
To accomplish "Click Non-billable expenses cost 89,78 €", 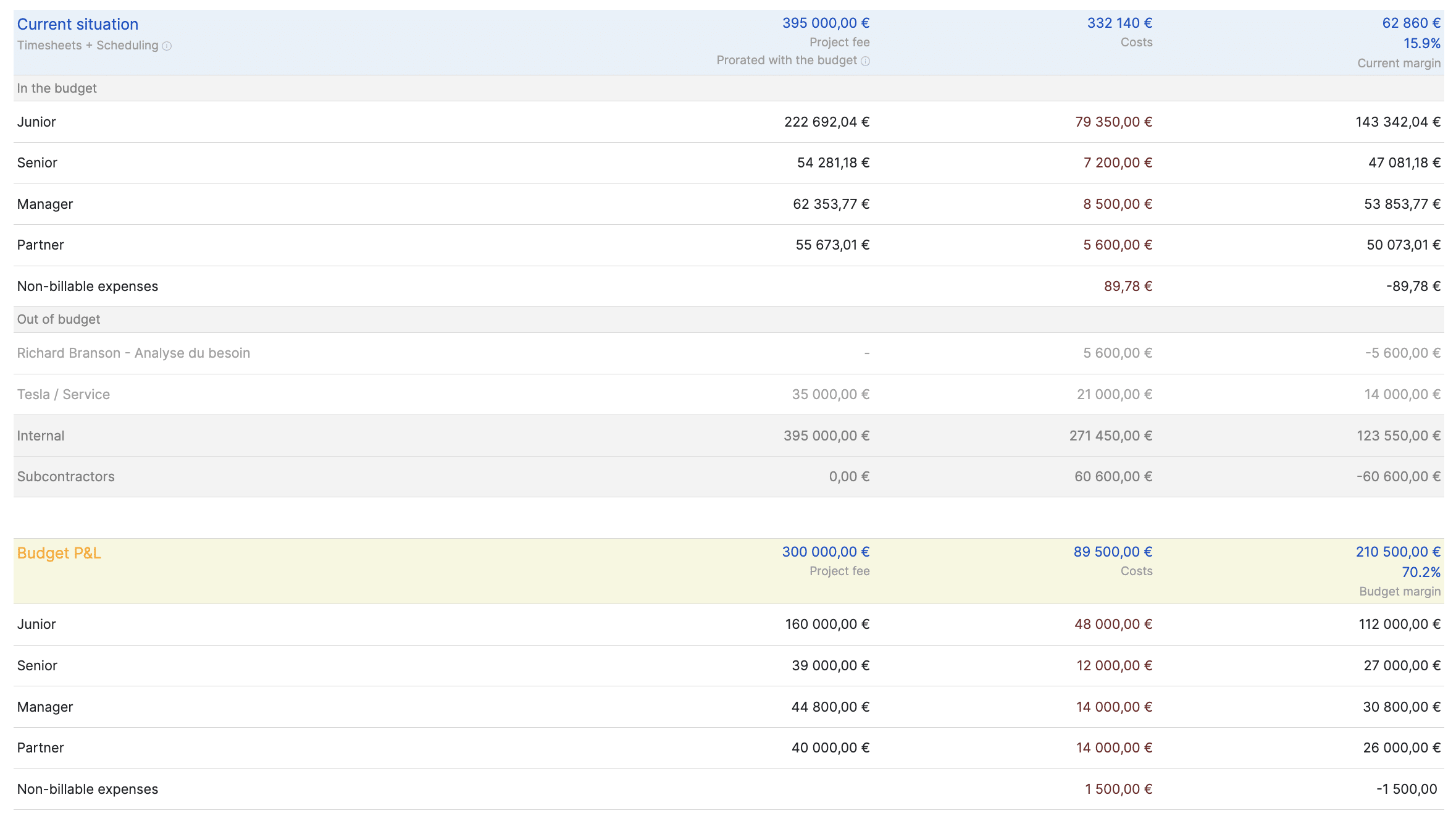I will 1128,286.
